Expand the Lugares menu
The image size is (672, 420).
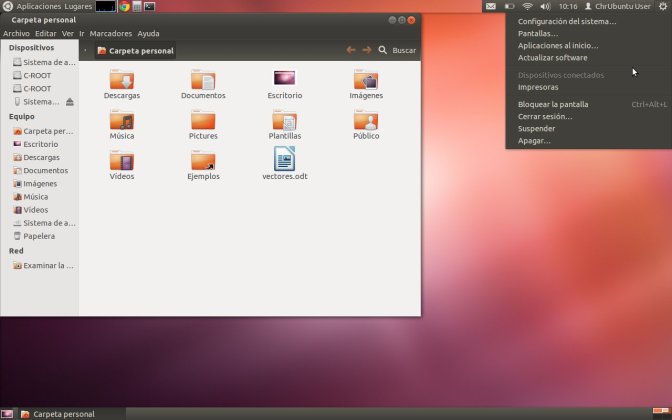click(x=78, y=6)
